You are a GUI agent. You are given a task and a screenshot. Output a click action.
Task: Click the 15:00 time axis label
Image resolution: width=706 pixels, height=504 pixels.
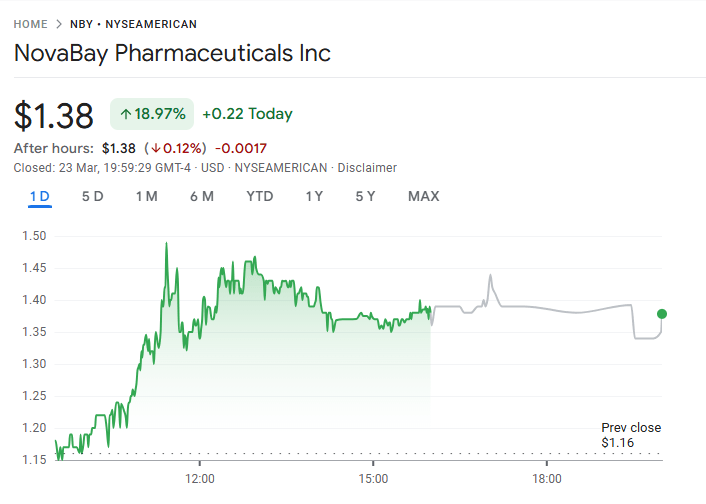coord(373,480)
